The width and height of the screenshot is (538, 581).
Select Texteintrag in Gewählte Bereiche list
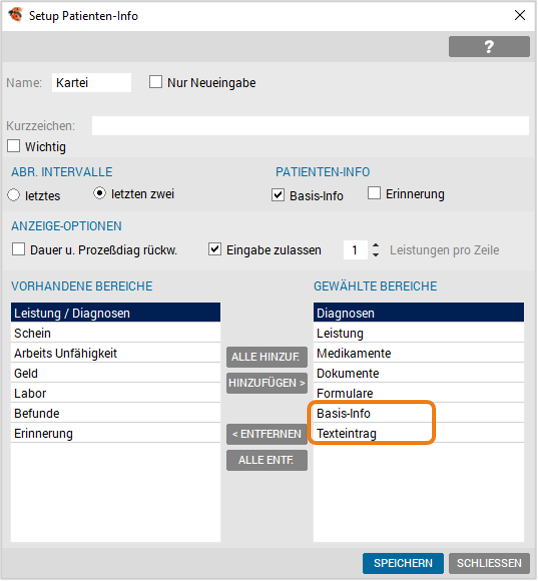[418, 433]
